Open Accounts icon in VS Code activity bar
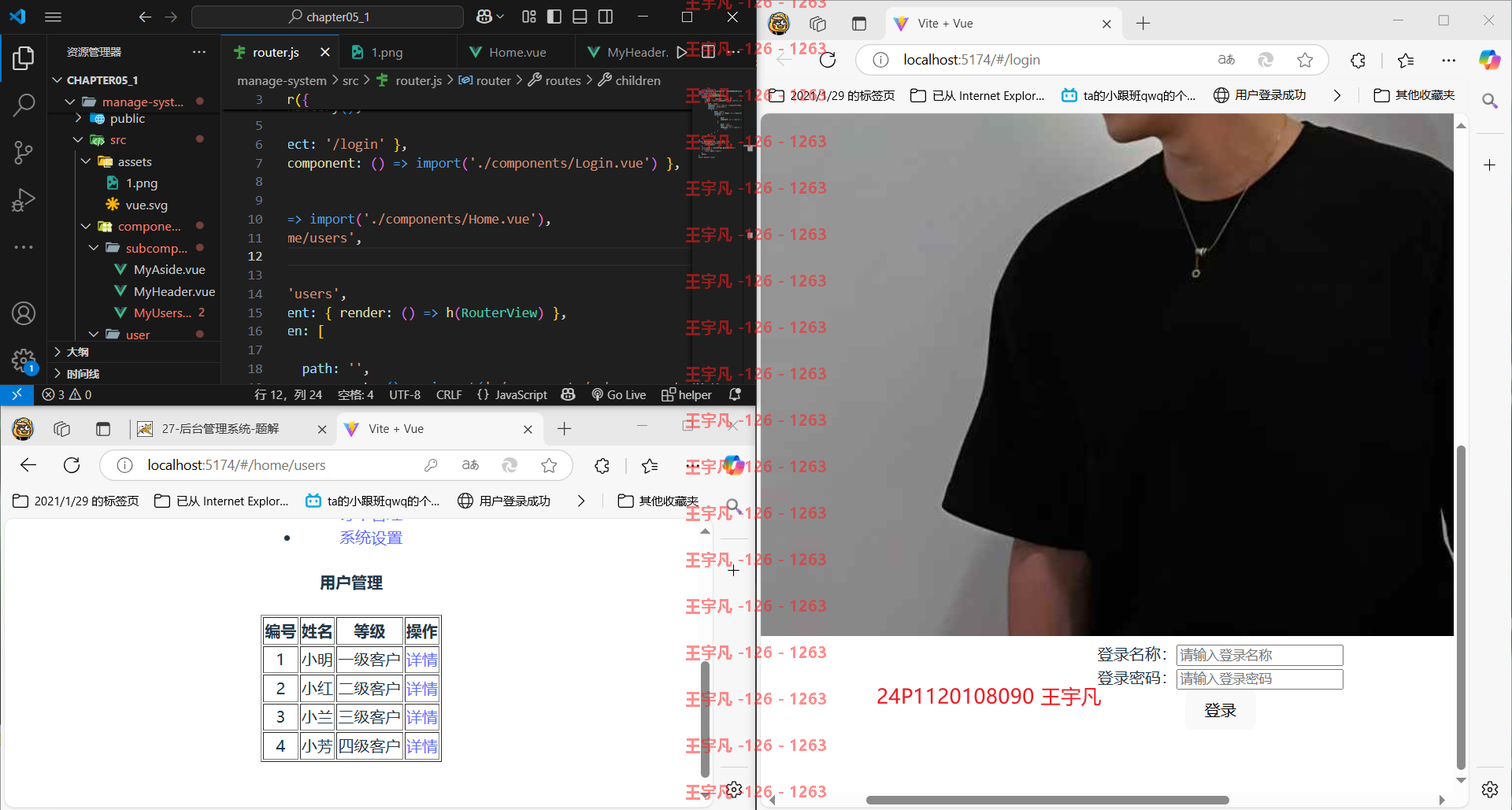The height and width of the screenshot is (810, 1512). tap(24, 313)
